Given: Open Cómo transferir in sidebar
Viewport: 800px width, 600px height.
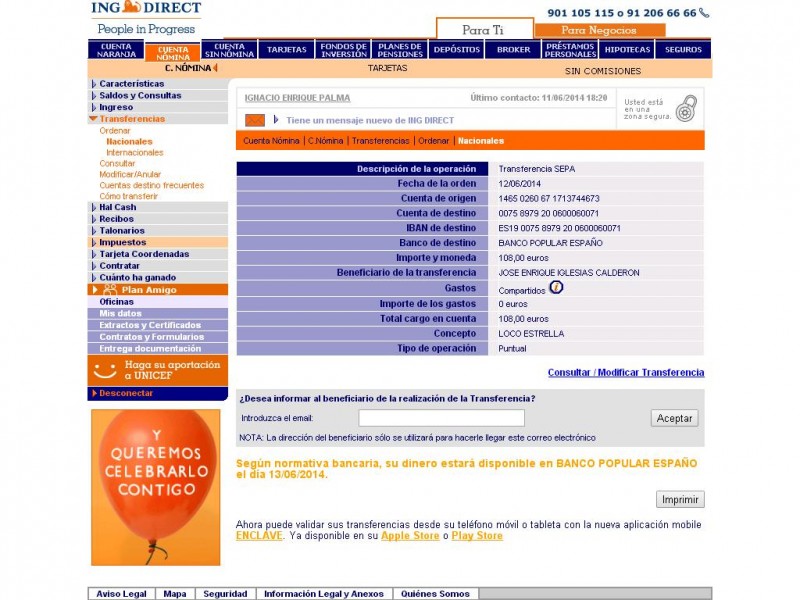Looking at the screenshot, I should (129, 196).
